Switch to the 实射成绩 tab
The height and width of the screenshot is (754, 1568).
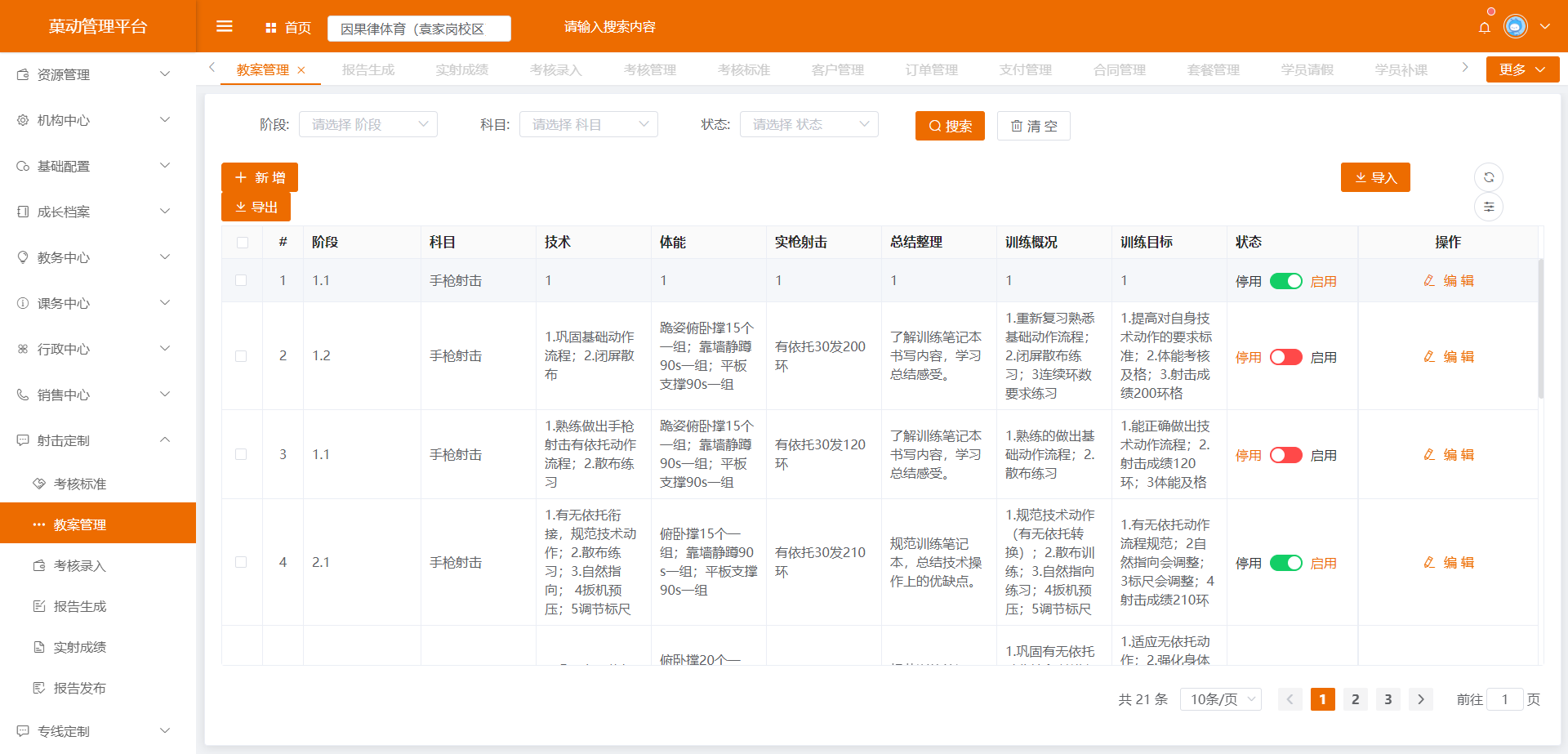[462, 70]
